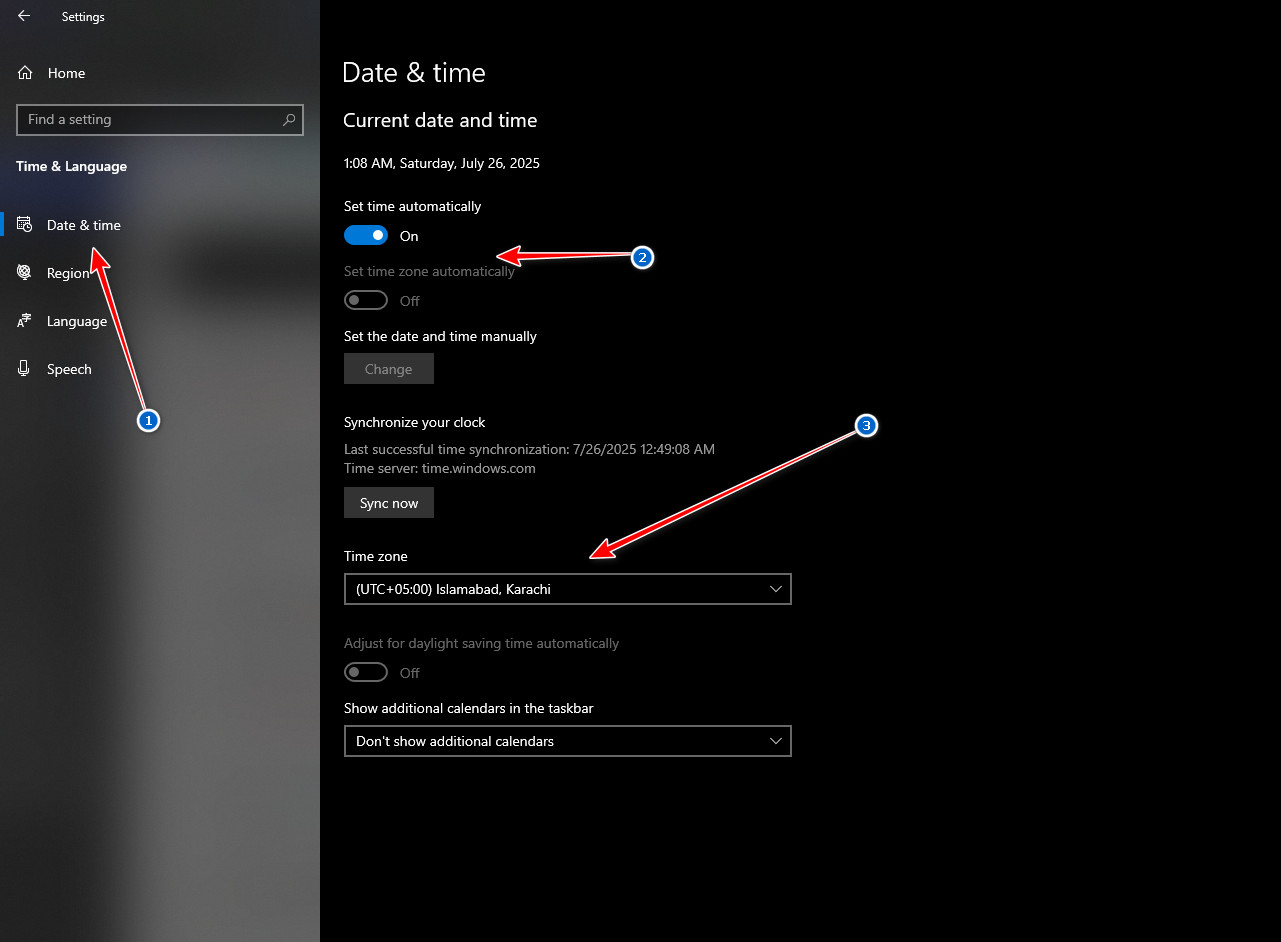Image resolution: width=1281 pixels, height=942 pixels.
Task: Turn on daylight saving time adjustment
Action: tap(365, 672)
